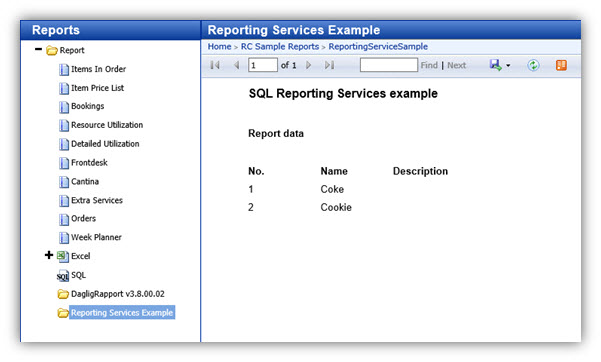Viewport: 601px width, 362px height.
Task: Open Resource Utilization report
Action: (x=107, y=125)
